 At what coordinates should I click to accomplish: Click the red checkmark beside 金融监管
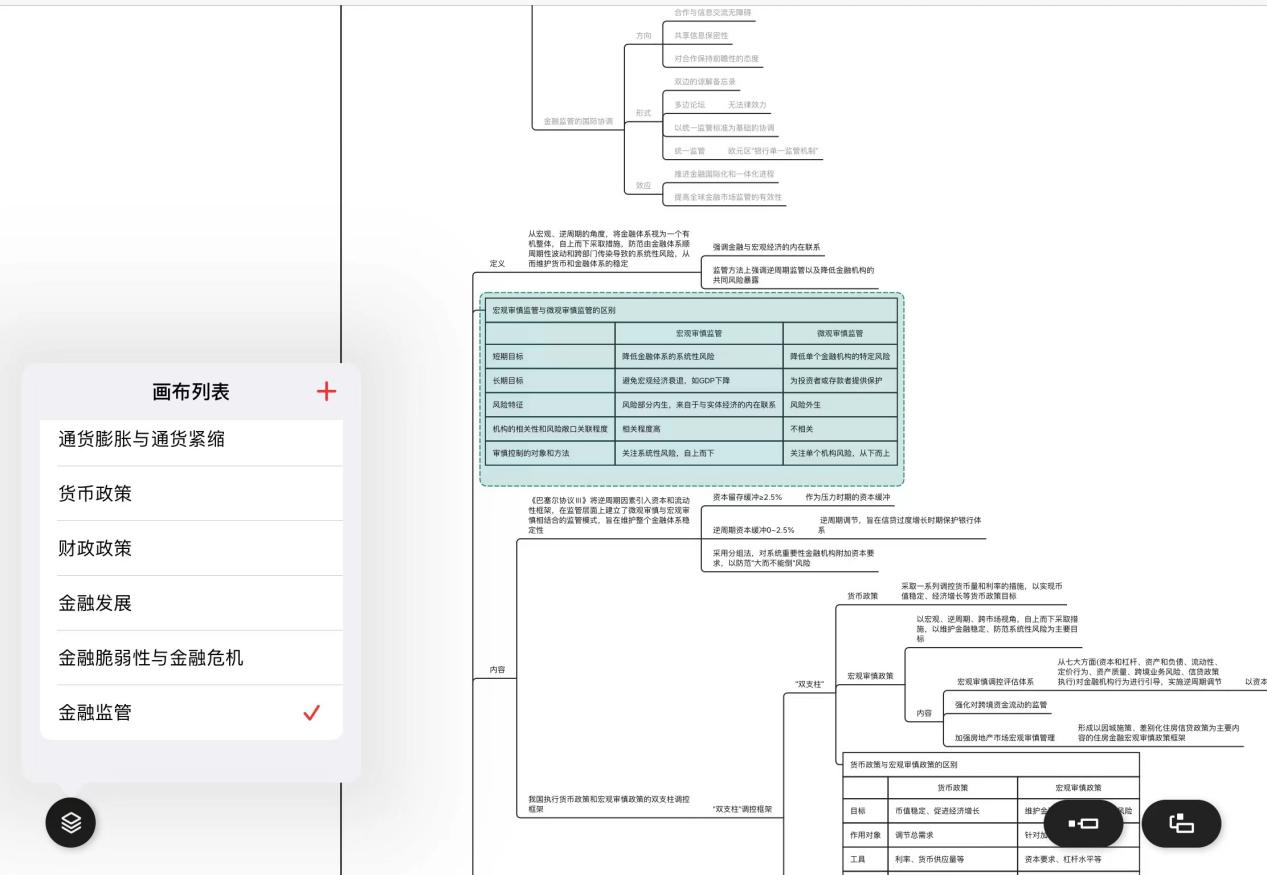pos(311,713)
